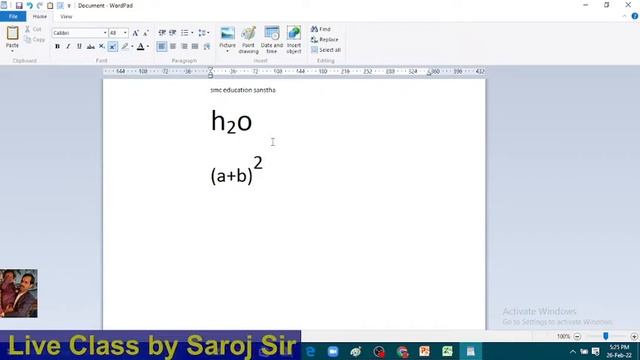Click the WordPad taskbar icon
Screen dimensions: 640x360
470,351
